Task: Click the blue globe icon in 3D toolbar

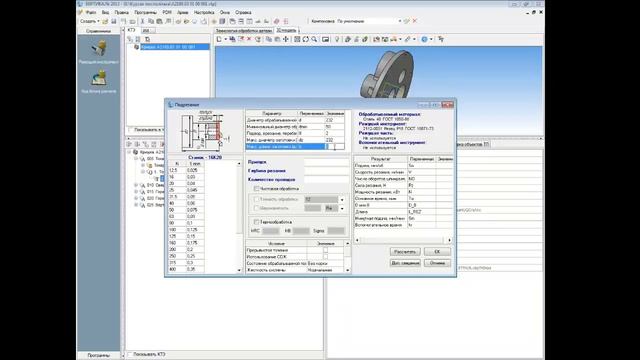Action: 424,39
